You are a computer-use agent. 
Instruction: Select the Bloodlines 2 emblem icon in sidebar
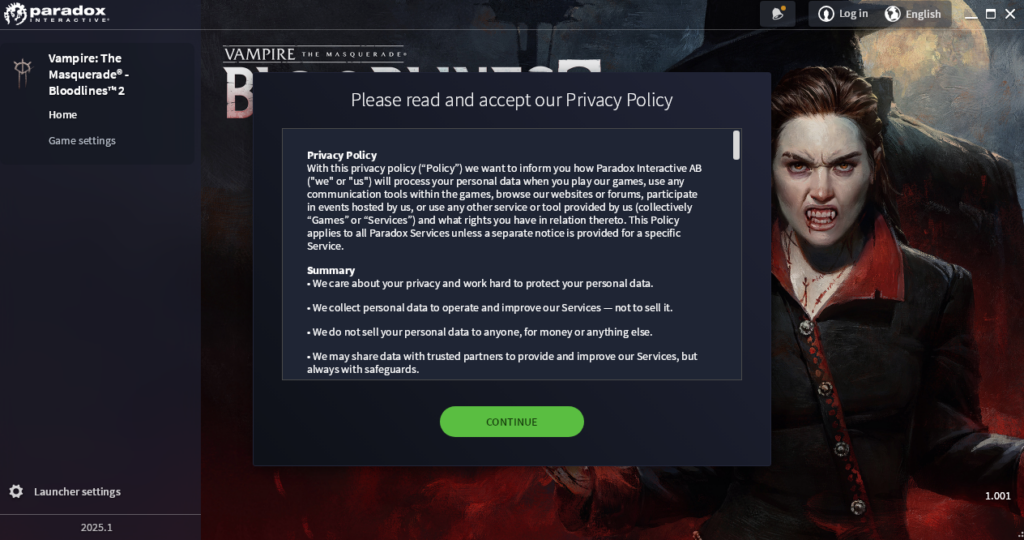[x=23, y=72]
